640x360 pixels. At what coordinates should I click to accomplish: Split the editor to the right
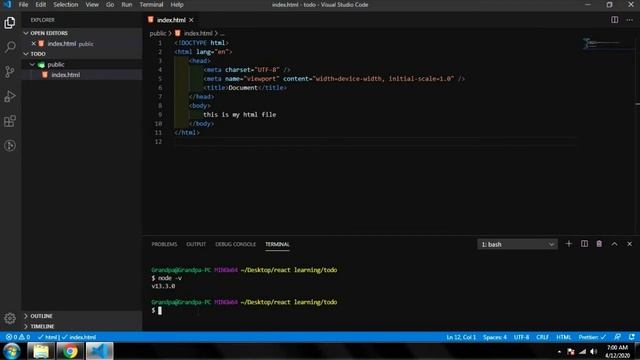[614, 20]
